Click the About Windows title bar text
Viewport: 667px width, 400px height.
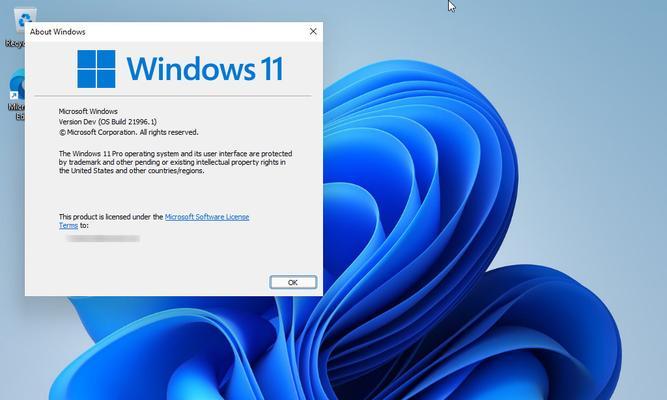[57, 32]
